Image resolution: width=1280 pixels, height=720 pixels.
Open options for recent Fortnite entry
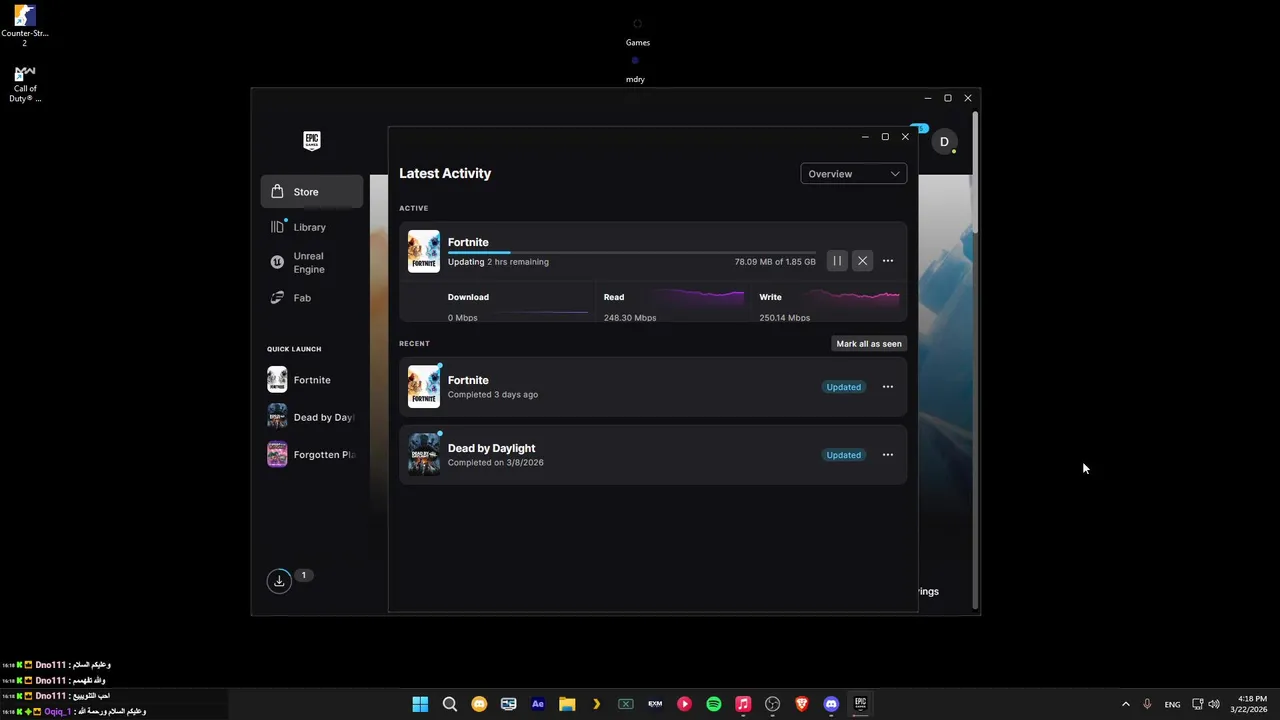point(888,387)
